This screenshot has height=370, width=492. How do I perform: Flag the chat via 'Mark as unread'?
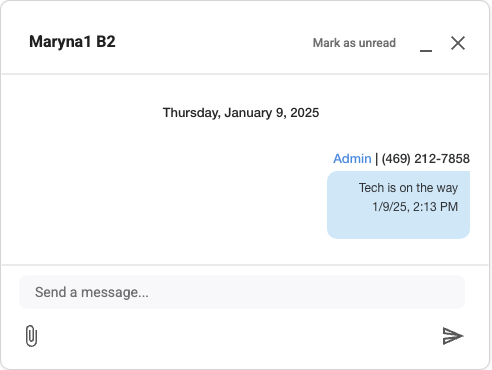(354, 43)
